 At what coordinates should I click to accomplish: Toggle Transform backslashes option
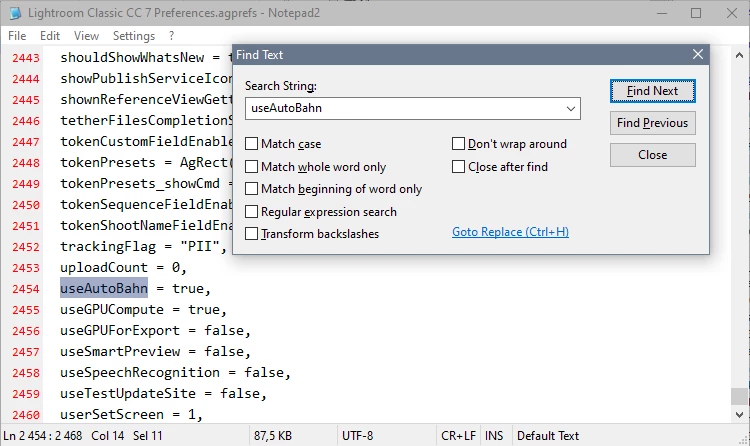click(x=251, y=234)
